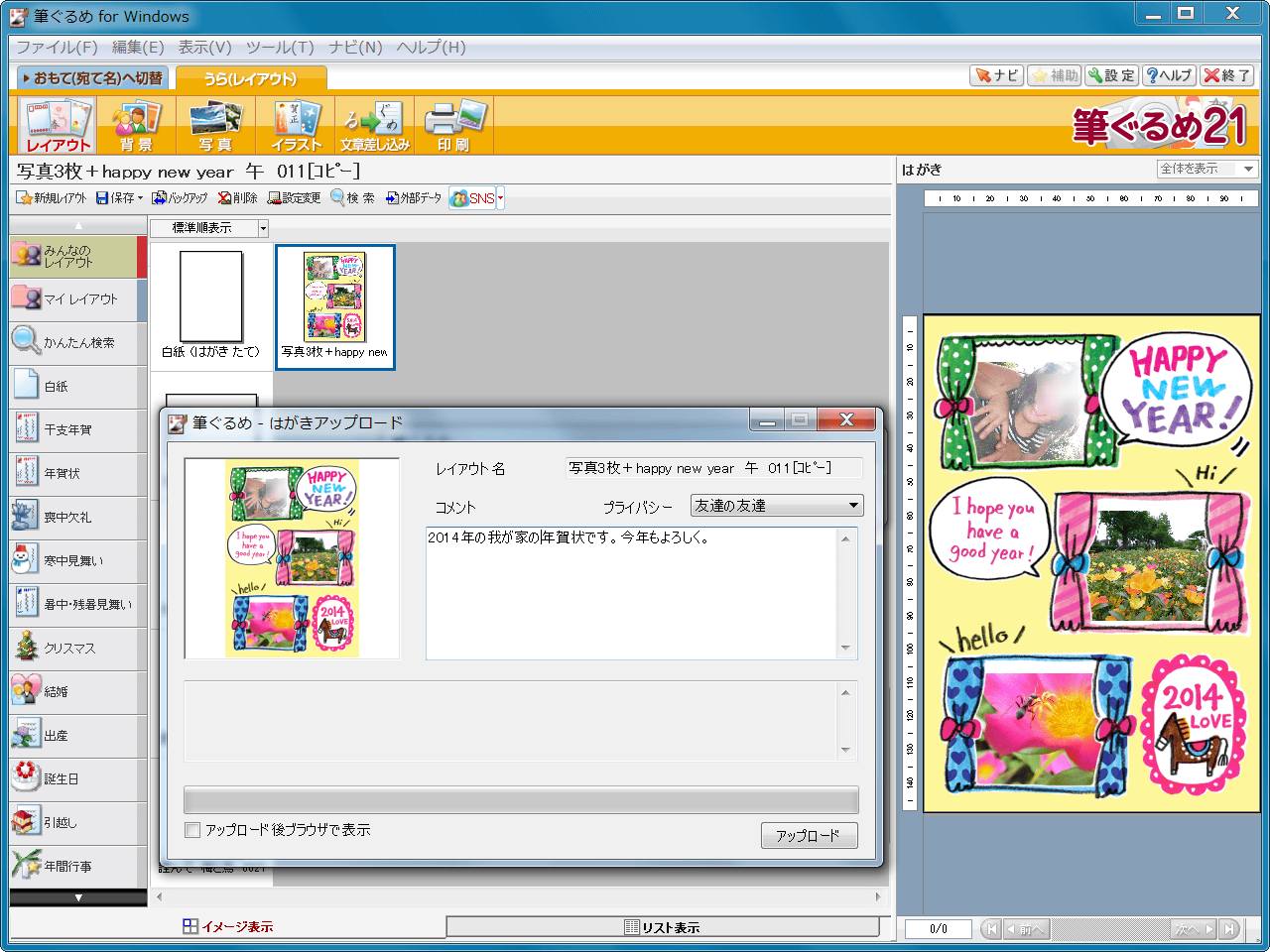Open the 写真 photo tool
Image resolution: width=1270 pixels, height=952 pixels.
click(x=215, y=125)
